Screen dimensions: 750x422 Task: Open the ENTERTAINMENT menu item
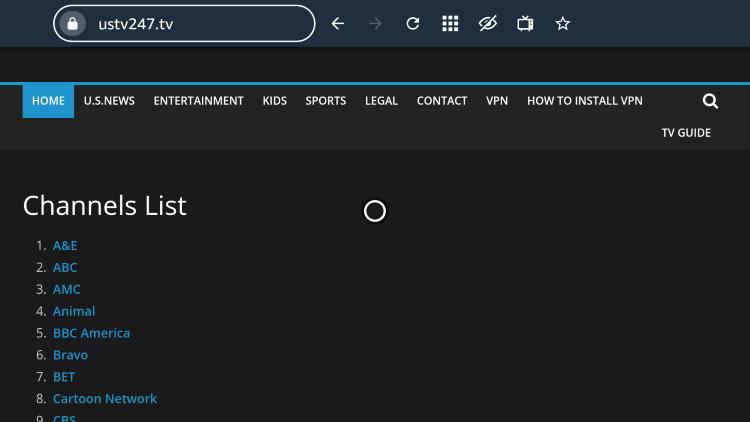(199, 101)
